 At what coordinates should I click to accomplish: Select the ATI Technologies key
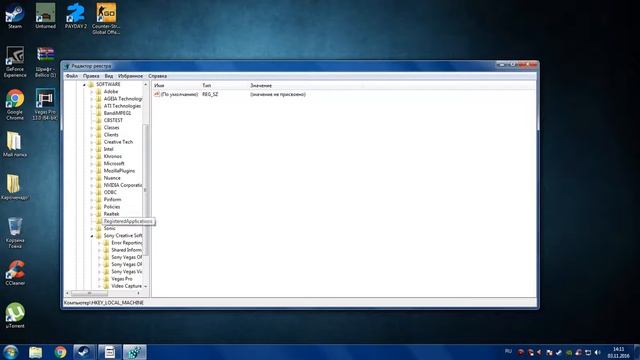pyautogui.click(x=122, y=106)
